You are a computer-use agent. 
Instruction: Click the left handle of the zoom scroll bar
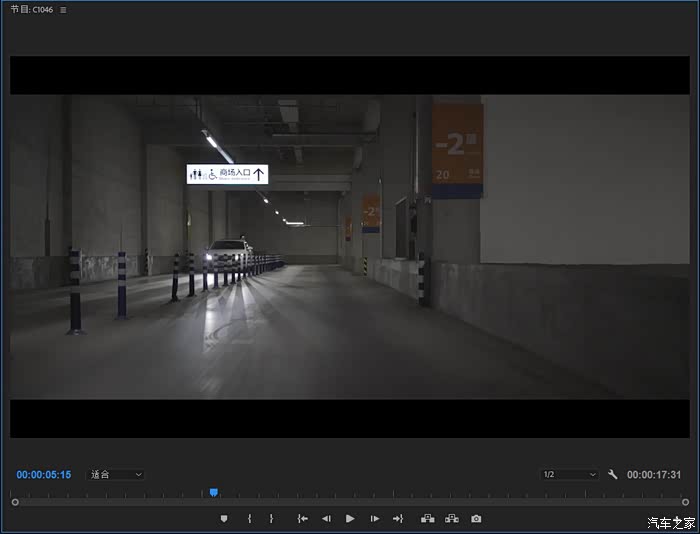tap(14, 502)
